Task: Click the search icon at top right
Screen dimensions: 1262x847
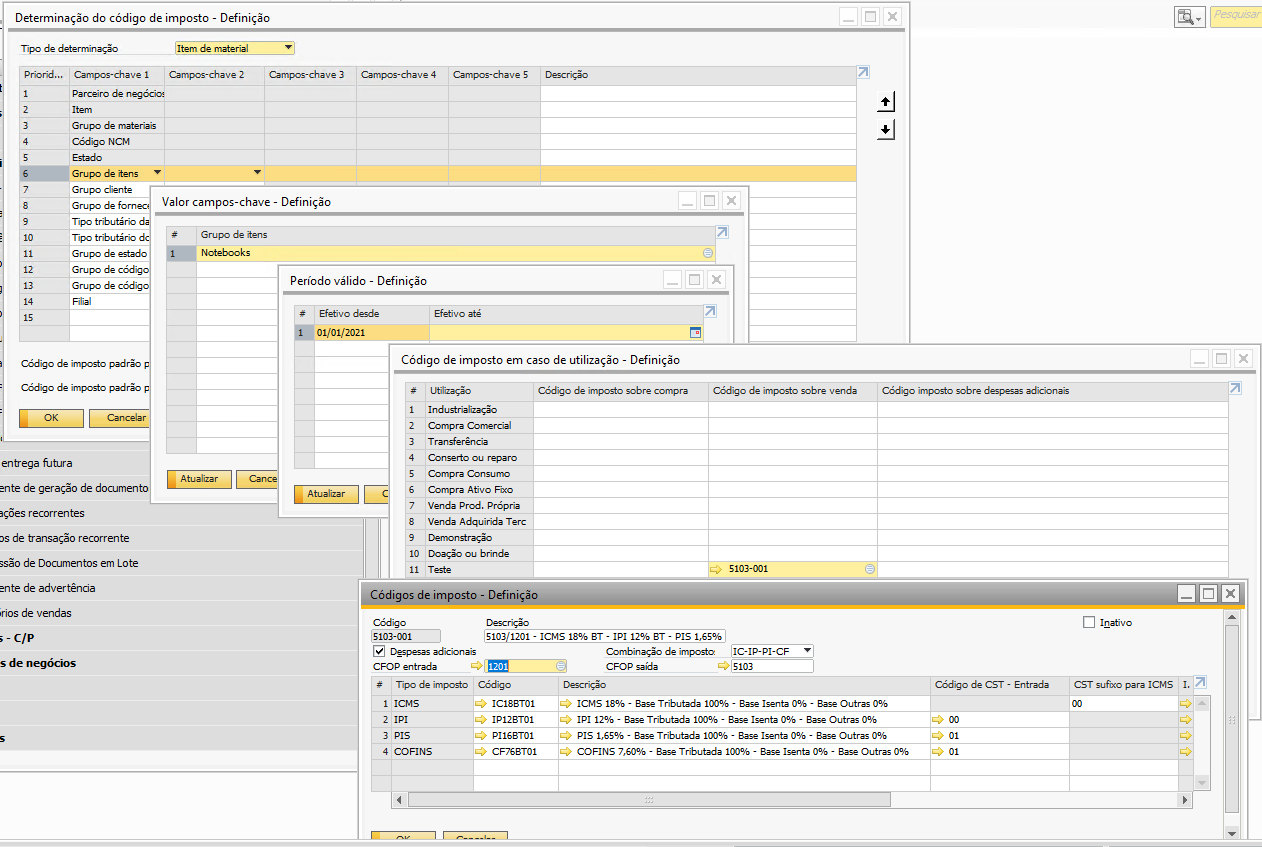Action: pos(1189,17)
